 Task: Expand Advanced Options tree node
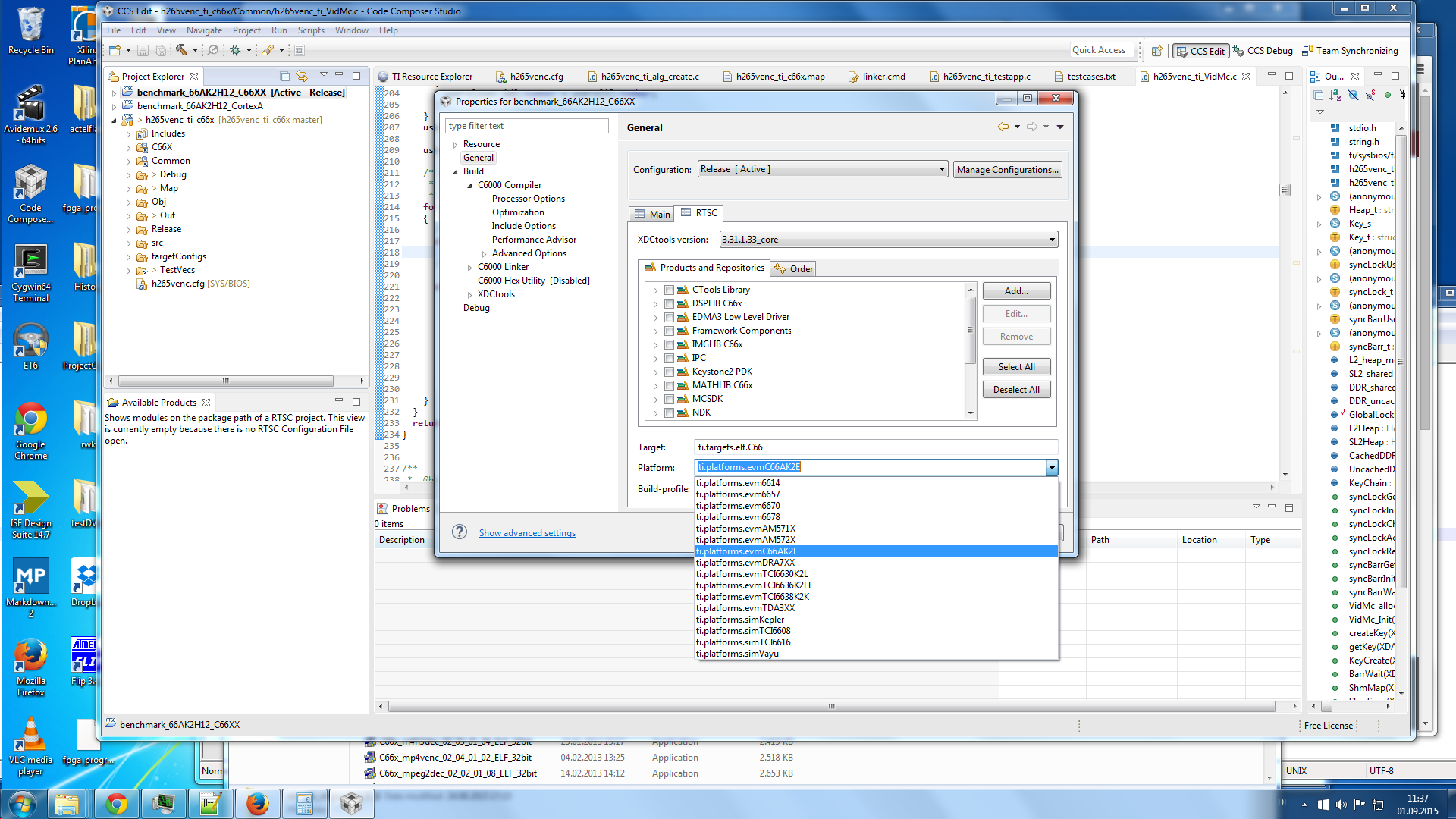pyautogui.click(x=485, y=253)
